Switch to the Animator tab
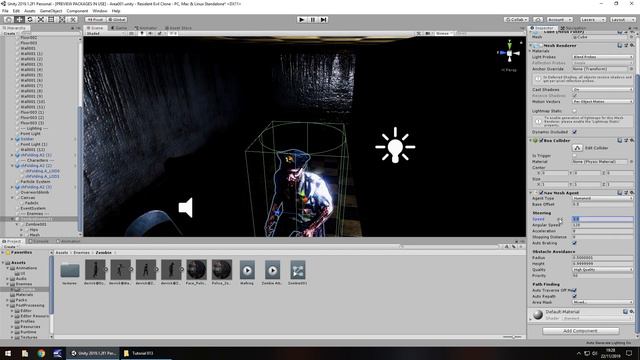 (x=146, y=28)
